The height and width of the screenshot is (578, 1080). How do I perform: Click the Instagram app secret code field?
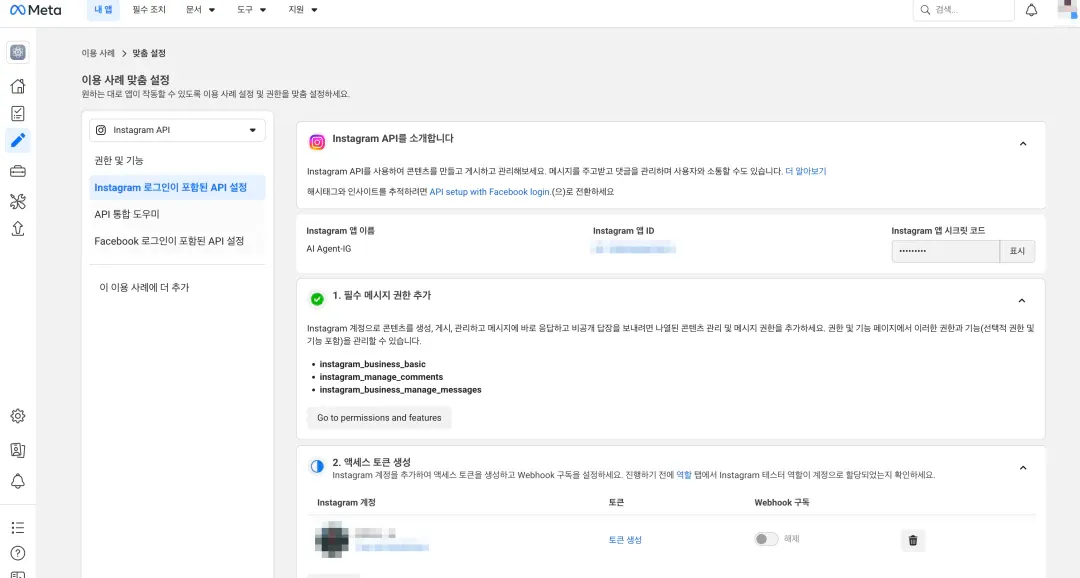945,251
